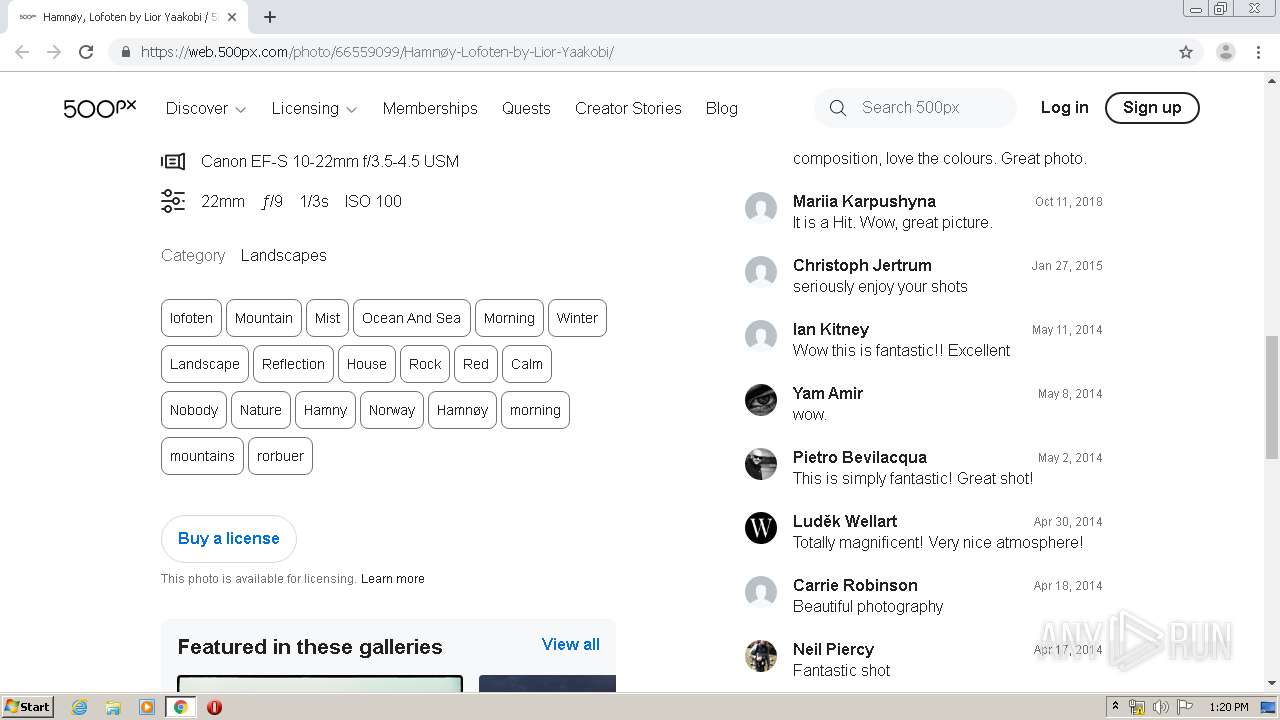Expand the Licensing dropdown
The image size is (1280, 720).
tap(314, 108)
